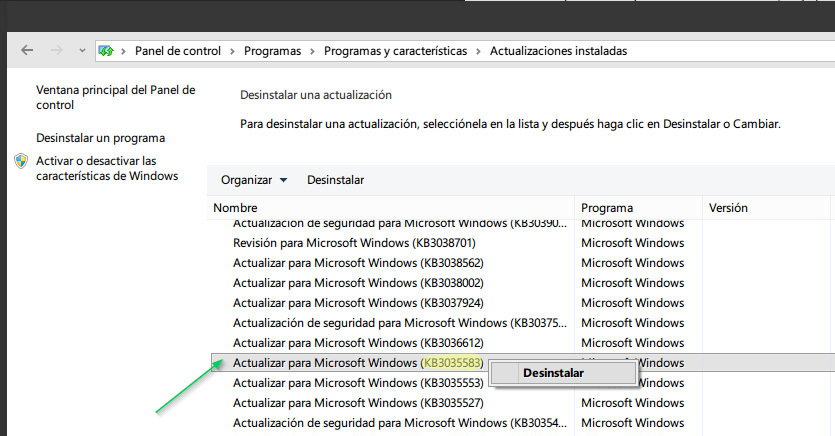
Task: Click the Control Panel icon in address bar
Action: click(106, 51)
